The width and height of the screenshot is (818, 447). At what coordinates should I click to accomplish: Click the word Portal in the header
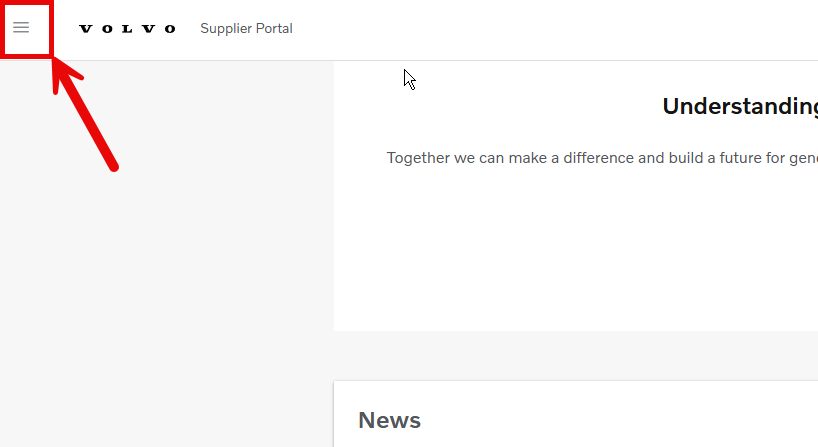(x=274, y=28)
